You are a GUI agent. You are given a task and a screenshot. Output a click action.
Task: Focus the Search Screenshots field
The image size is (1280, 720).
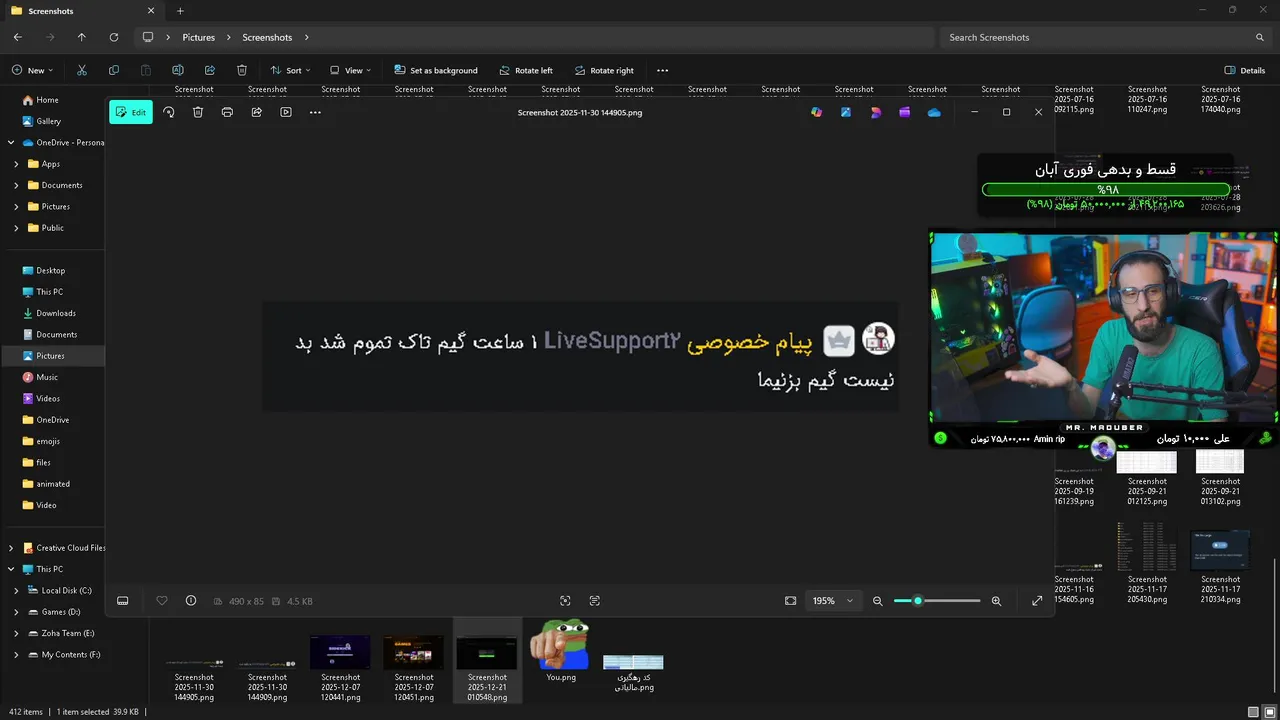click(1105, 37)
